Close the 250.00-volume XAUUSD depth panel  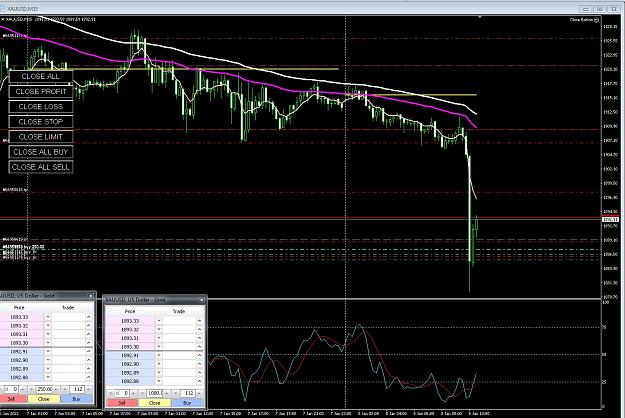pos(90,296)
